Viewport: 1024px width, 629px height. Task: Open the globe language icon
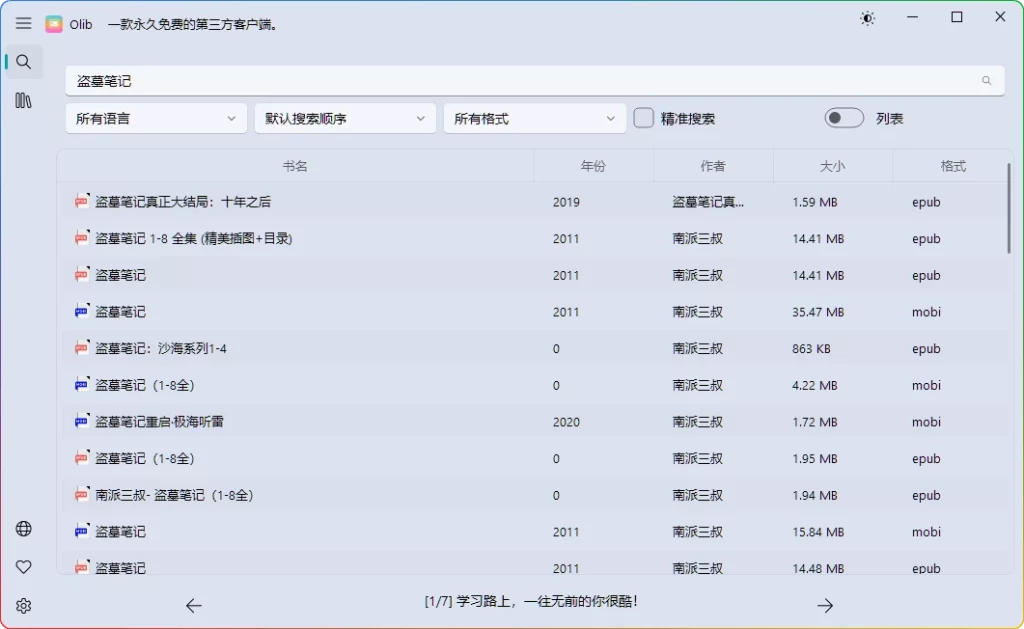(23, 528)
